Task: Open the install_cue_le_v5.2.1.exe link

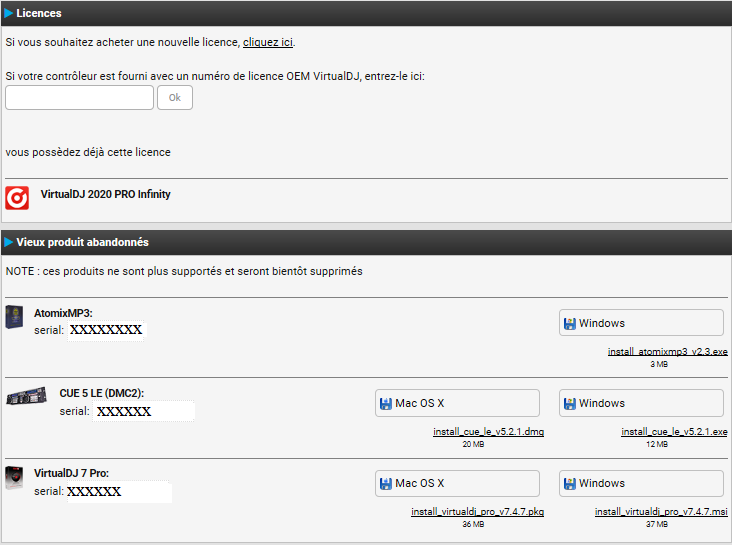Action: pos(674,432)
